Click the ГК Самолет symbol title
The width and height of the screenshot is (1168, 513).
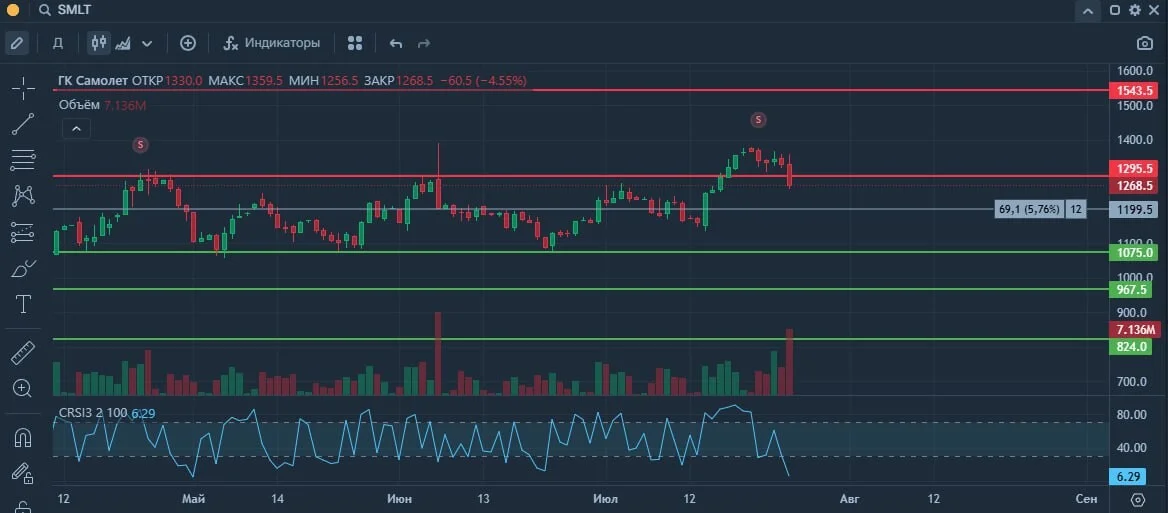pyautogui.click(x=93, y=80)
